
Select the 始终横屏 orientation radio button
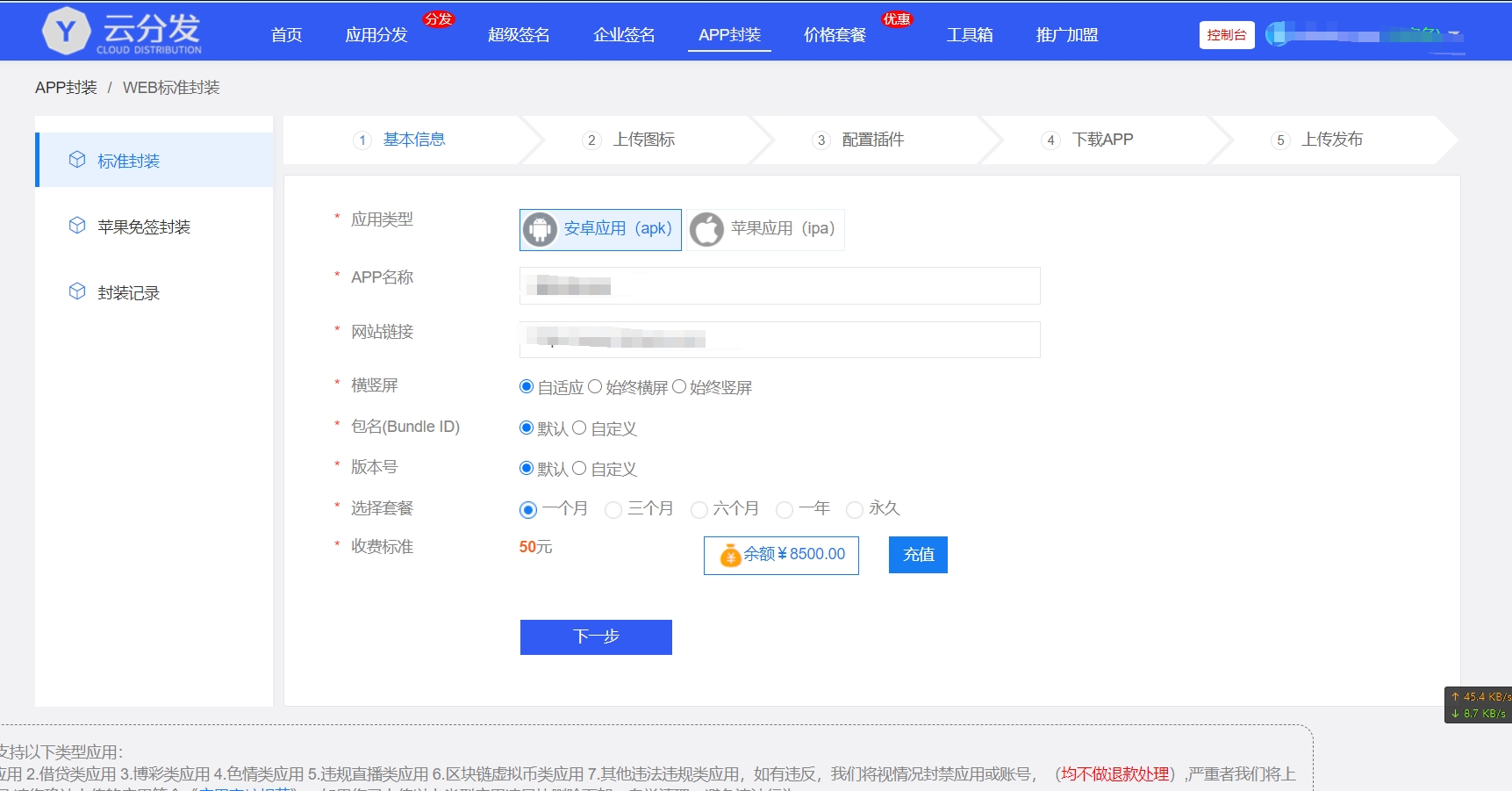tap(595, 386)
